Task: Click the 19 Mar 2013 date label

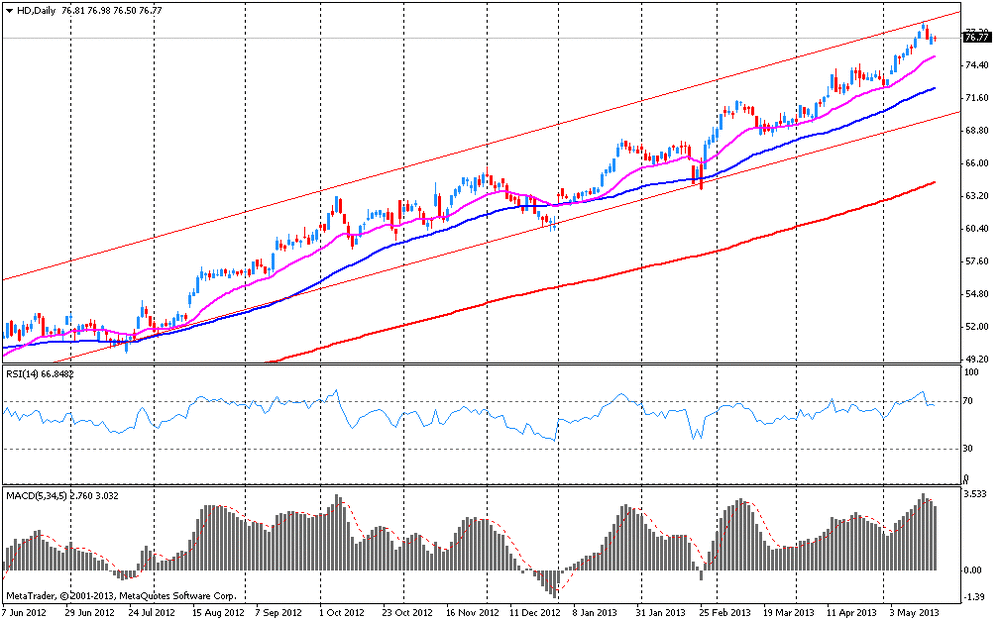Action: [789, 613]
